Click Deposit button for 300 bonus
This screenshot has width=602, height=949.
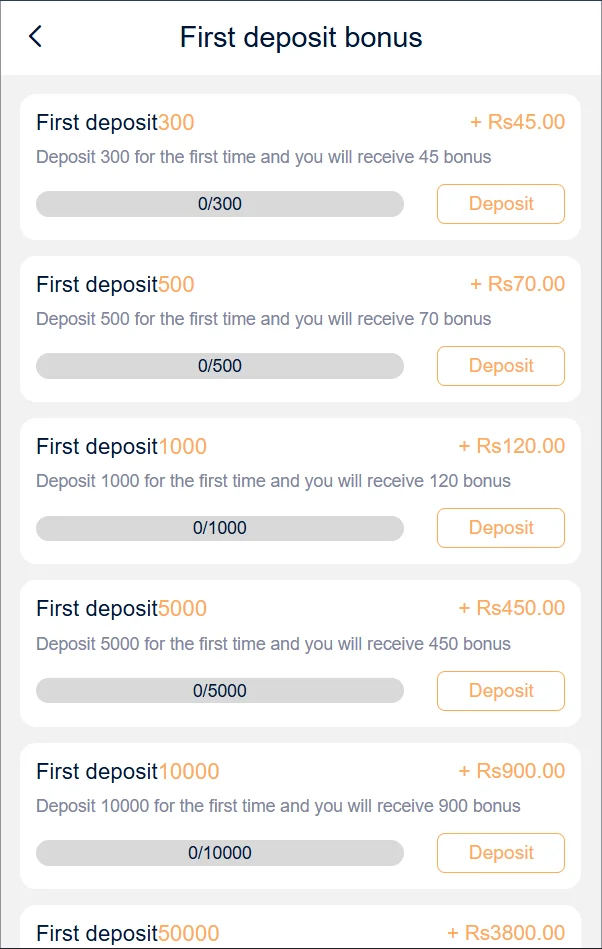[x=500, y=204]
